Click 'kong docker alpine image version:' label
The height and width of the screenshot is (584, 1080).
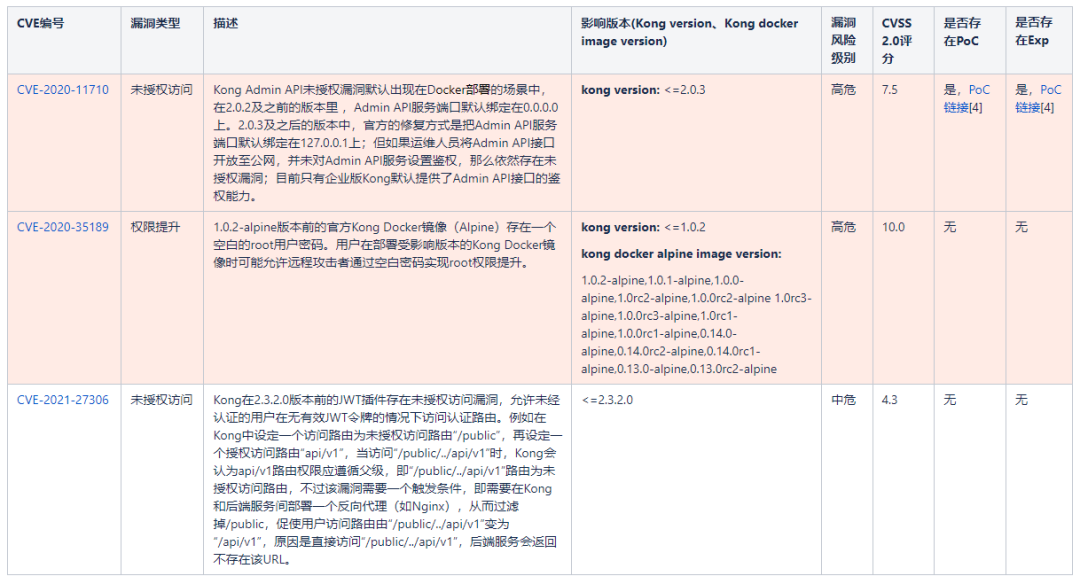click(x=681, y=253)
